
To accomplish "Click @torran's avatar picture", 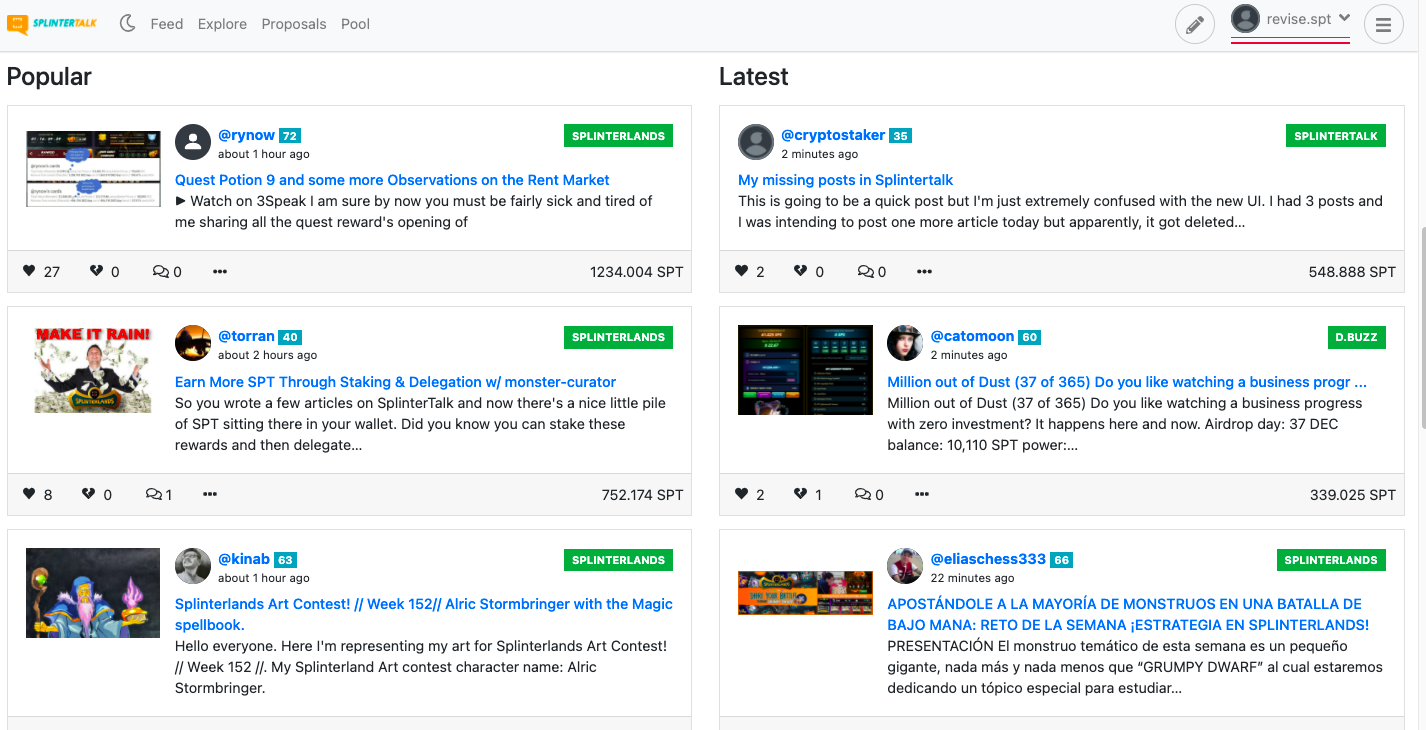I will [193, 343].
